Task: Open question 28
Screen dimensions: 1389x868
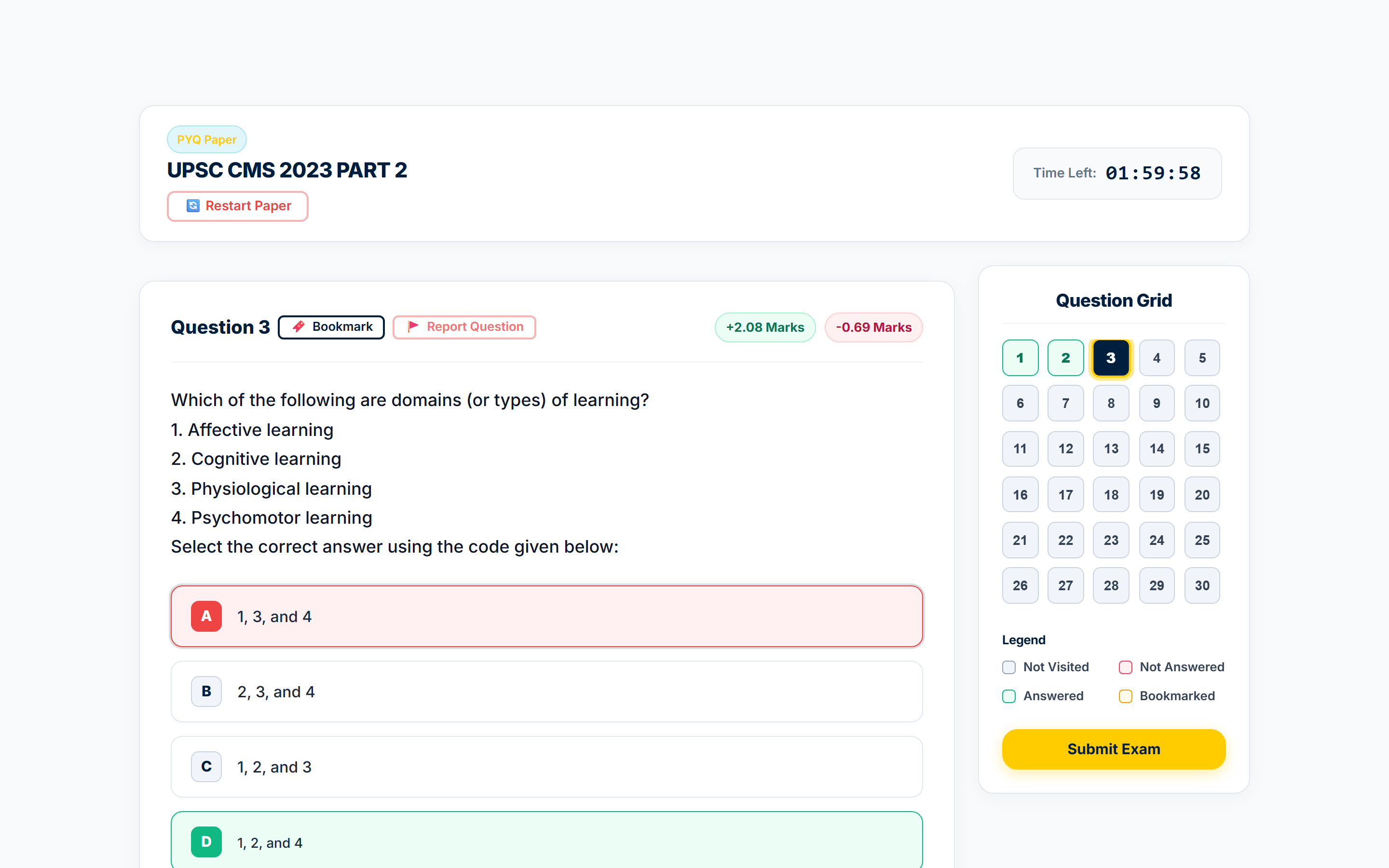Action: pyautogui.click(x=1111, y=585)
